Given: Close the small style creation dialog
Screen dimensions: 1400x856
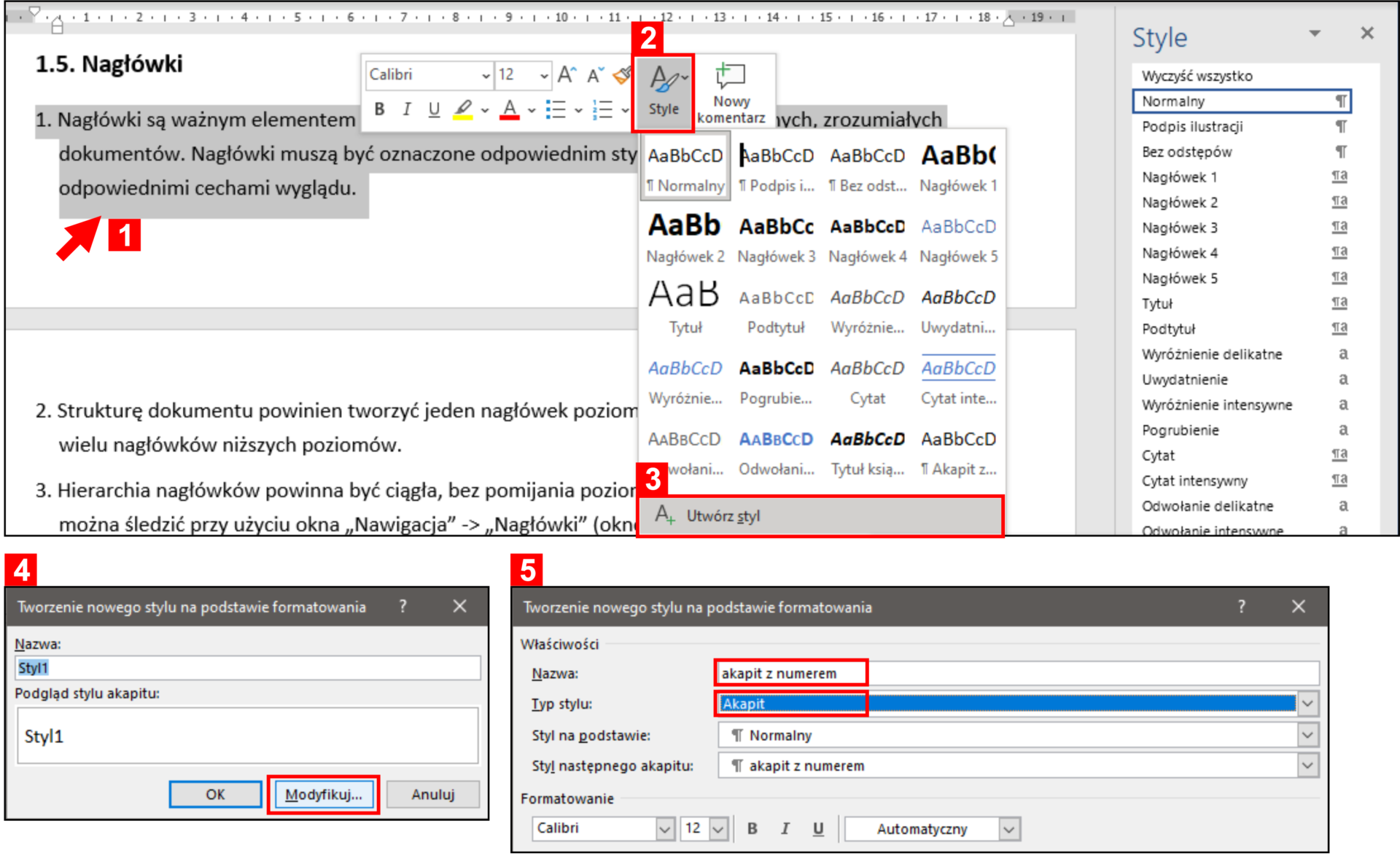Looking at the screenshot, I should 459,606.
